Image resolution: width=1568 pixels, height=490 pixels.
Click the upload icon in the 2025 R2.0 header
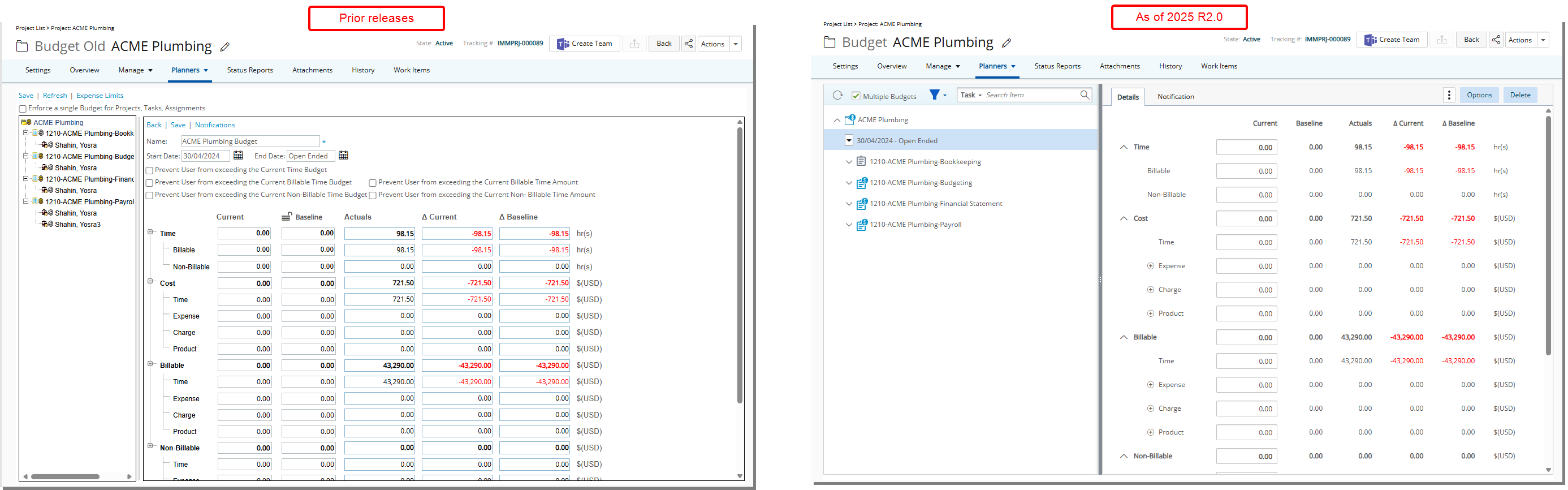point(1441,40)
